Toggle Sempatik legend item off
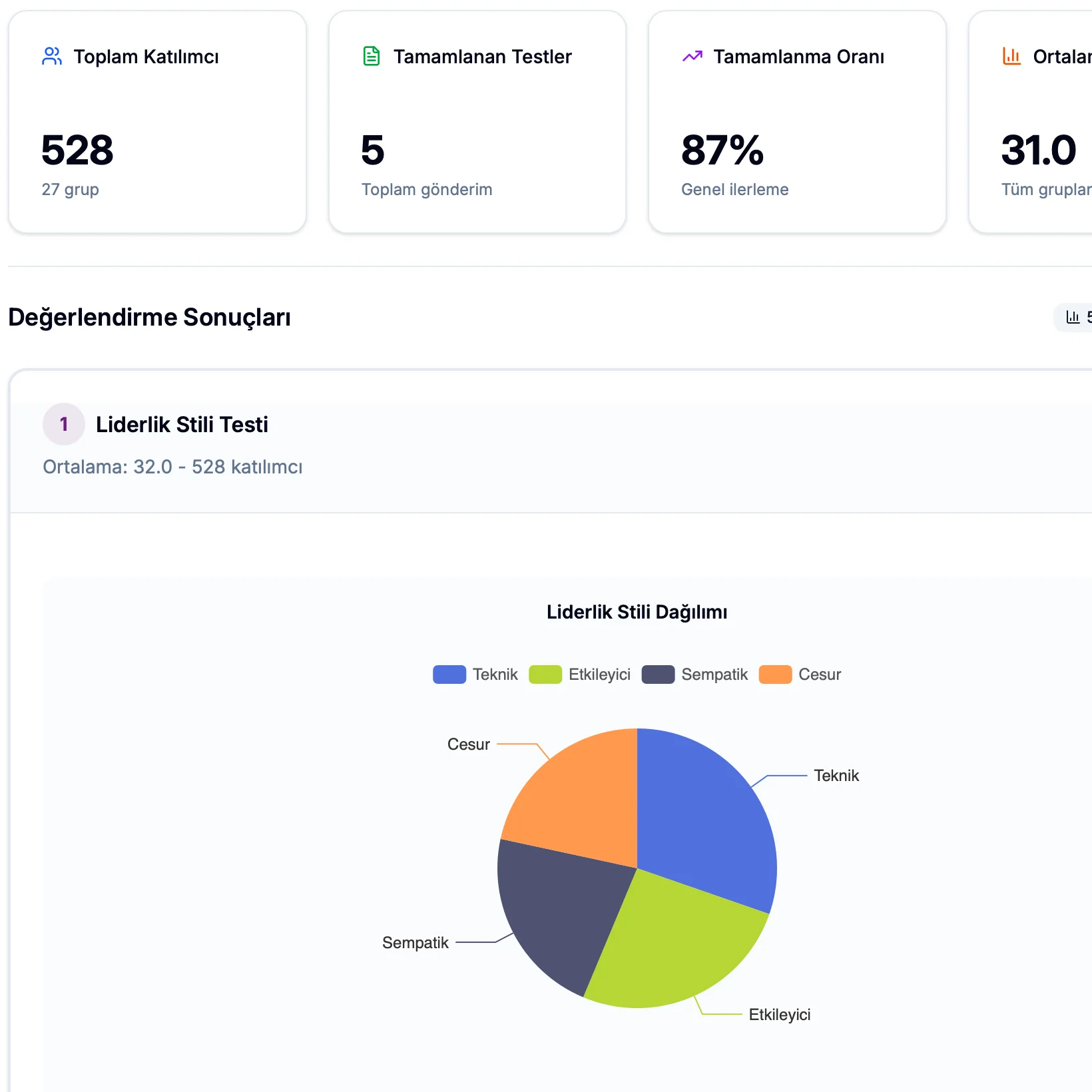This screenshot has width=1092, height=1092. tap(694, 675)
